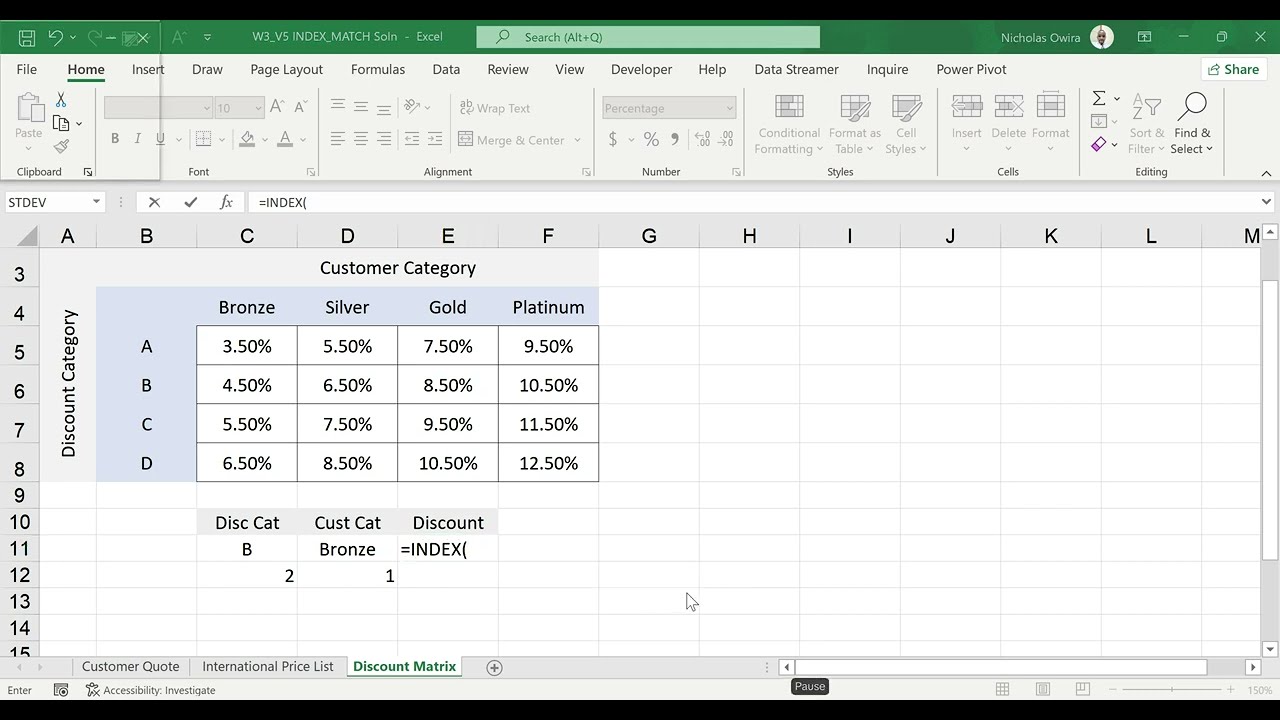The width and height of the screenshot is (1280, 720).
Task: Open the Formulas ribbon tab
Action: click(378, 69)
